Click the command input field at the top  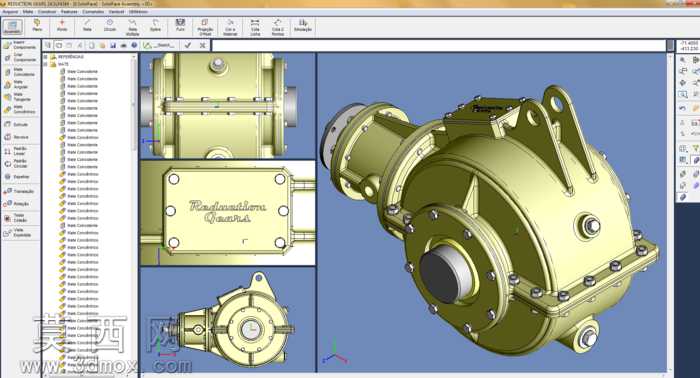click(439, 45)
